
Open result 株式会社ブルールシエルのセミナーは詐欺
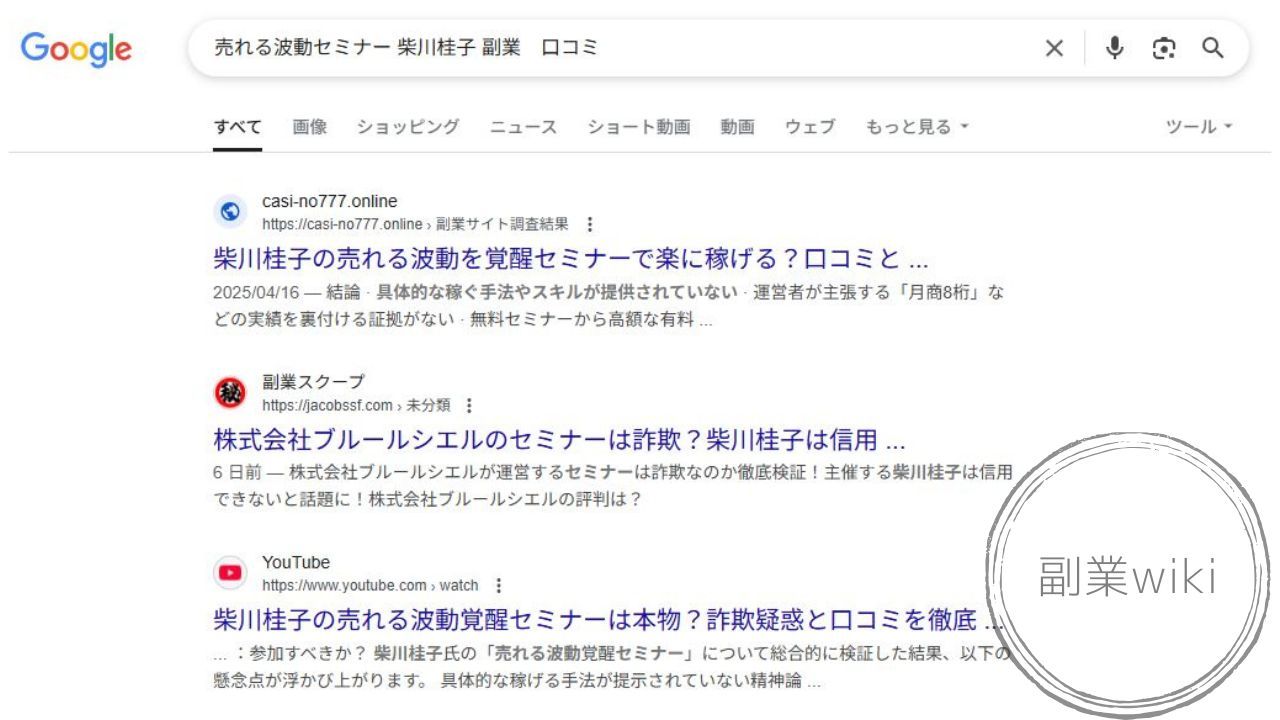[x=560, y=440]
